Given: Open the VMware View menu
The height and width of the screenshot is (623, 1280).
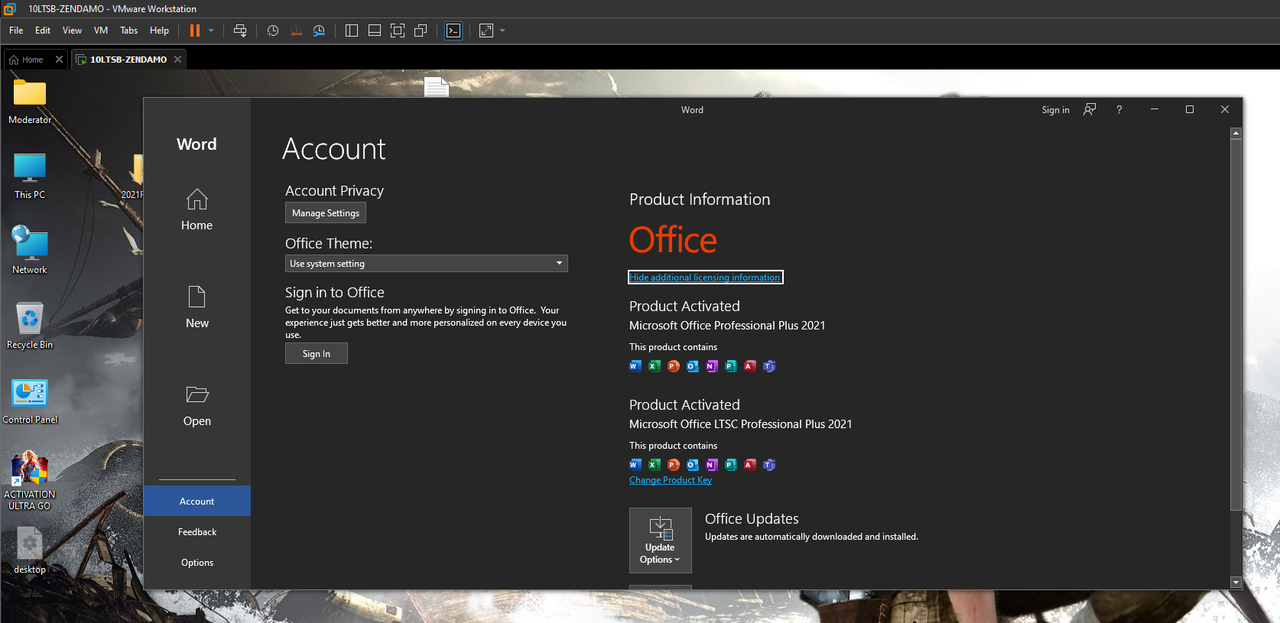Looking at the screenshot, I should [x=72, y=31].
